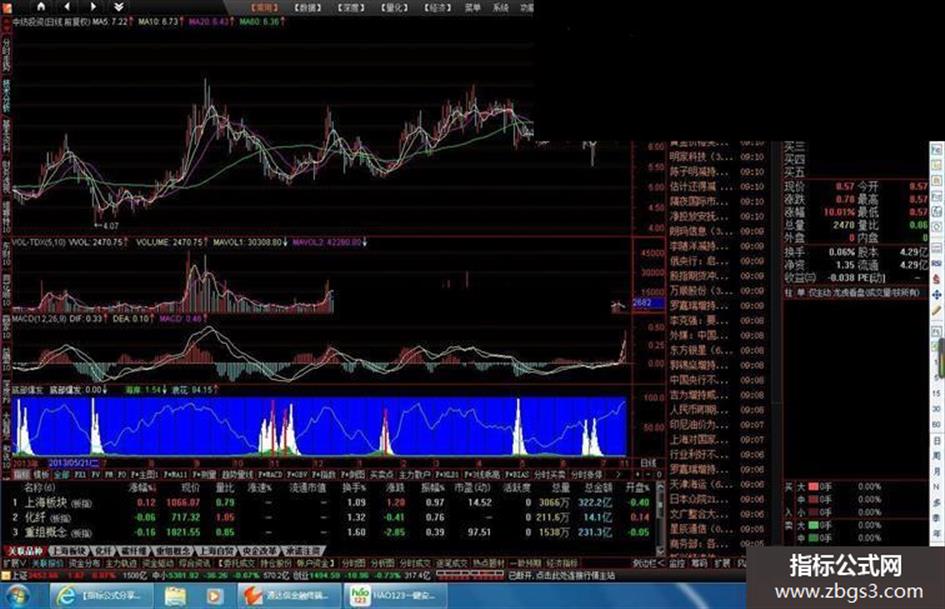Select the pencil drawing tool icon
Viewport: 945px width, 609px height.
click(x=937, y=311)
